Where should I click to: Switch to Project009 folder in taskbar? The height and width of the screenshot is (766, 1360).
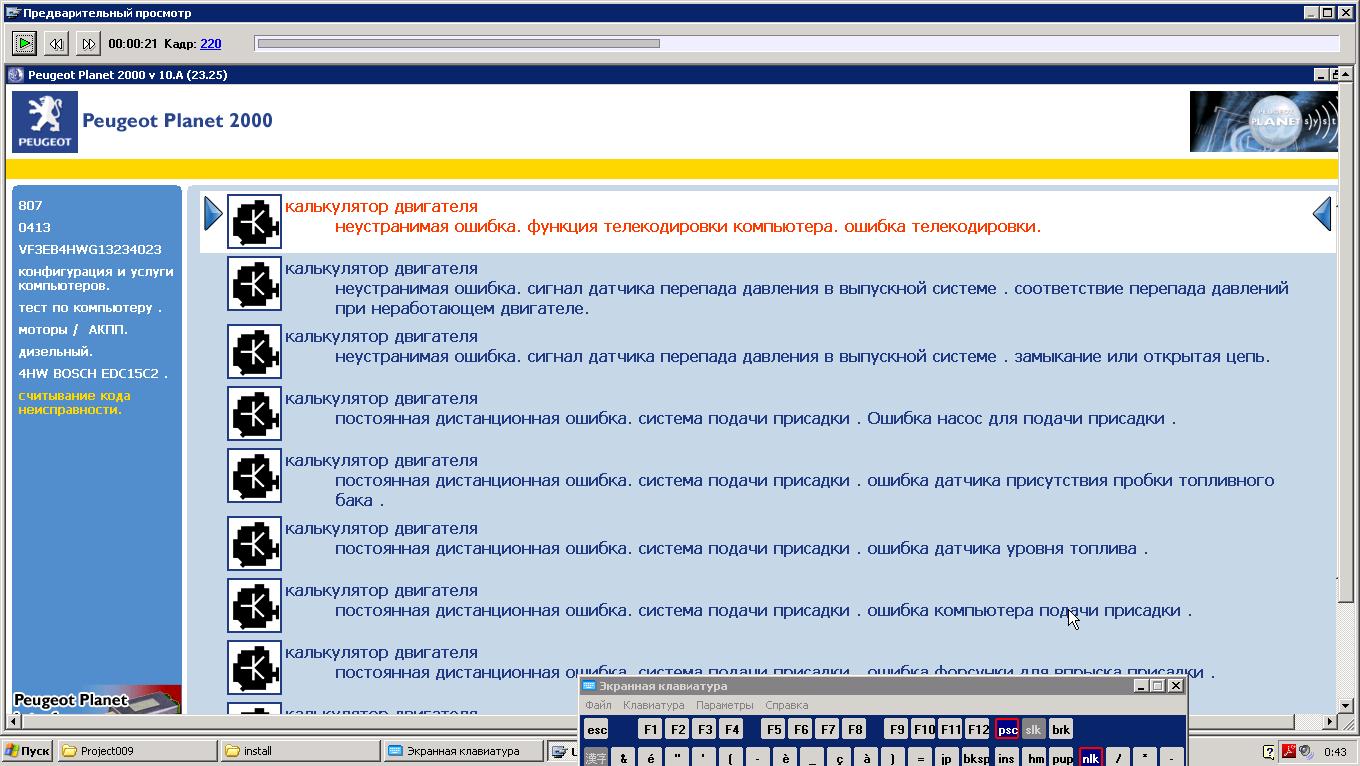pyautogui.click(x=137, y=751)
